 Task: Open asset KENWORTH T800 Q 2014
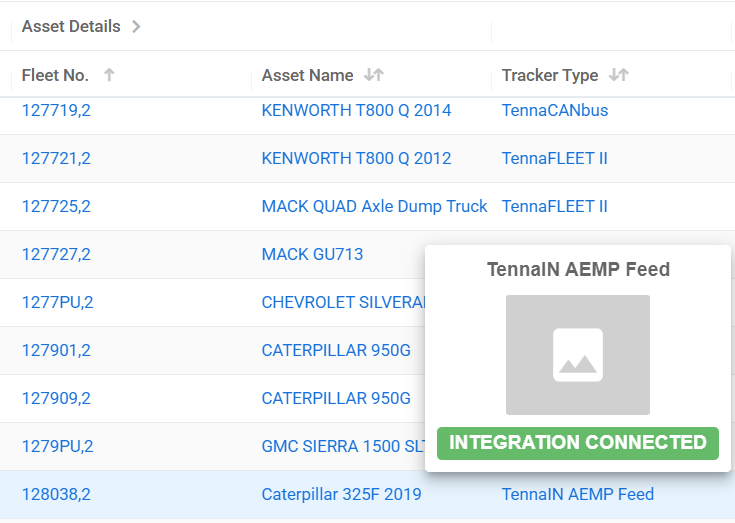356,111
